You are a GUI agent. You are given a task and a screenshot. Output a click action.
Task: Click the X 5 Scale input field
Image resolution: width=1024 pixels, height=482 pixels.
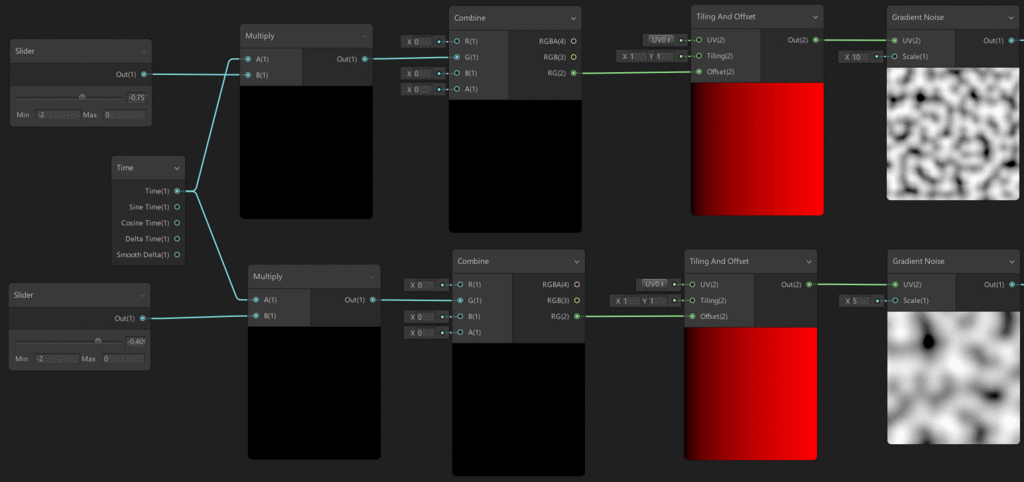pos(859,301)
